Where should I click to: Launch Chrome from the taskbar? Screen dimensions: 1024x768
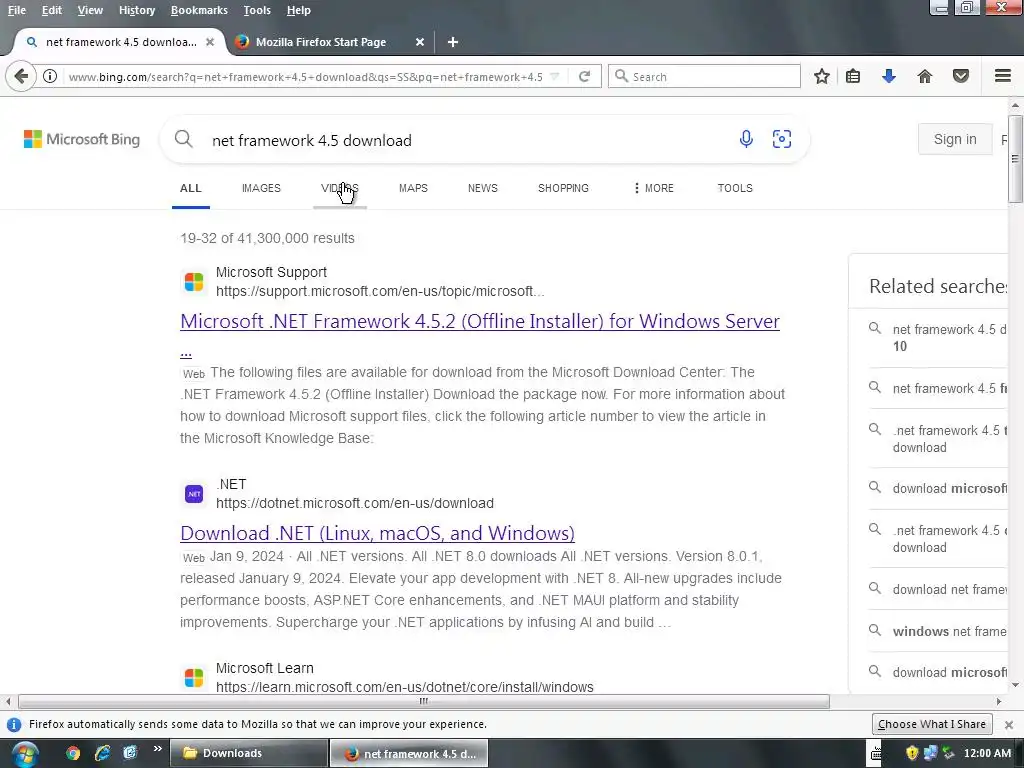73,753
